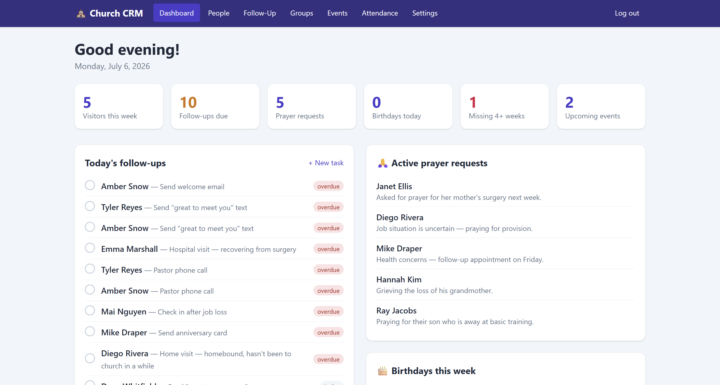Mark Mike Draper's anniversary card task done
The width and height of the screenshot is (720, 385).
click(90, 332)
